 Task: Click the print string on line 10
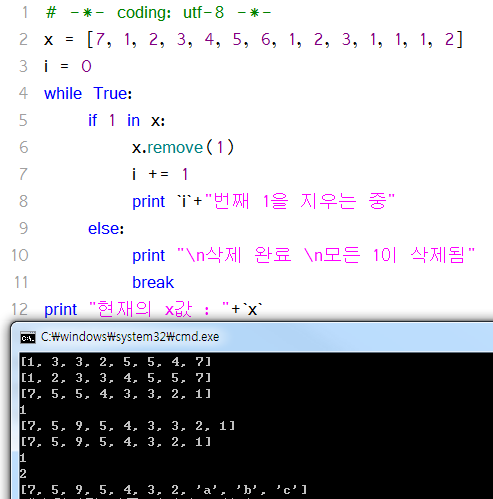coord(326,255)
